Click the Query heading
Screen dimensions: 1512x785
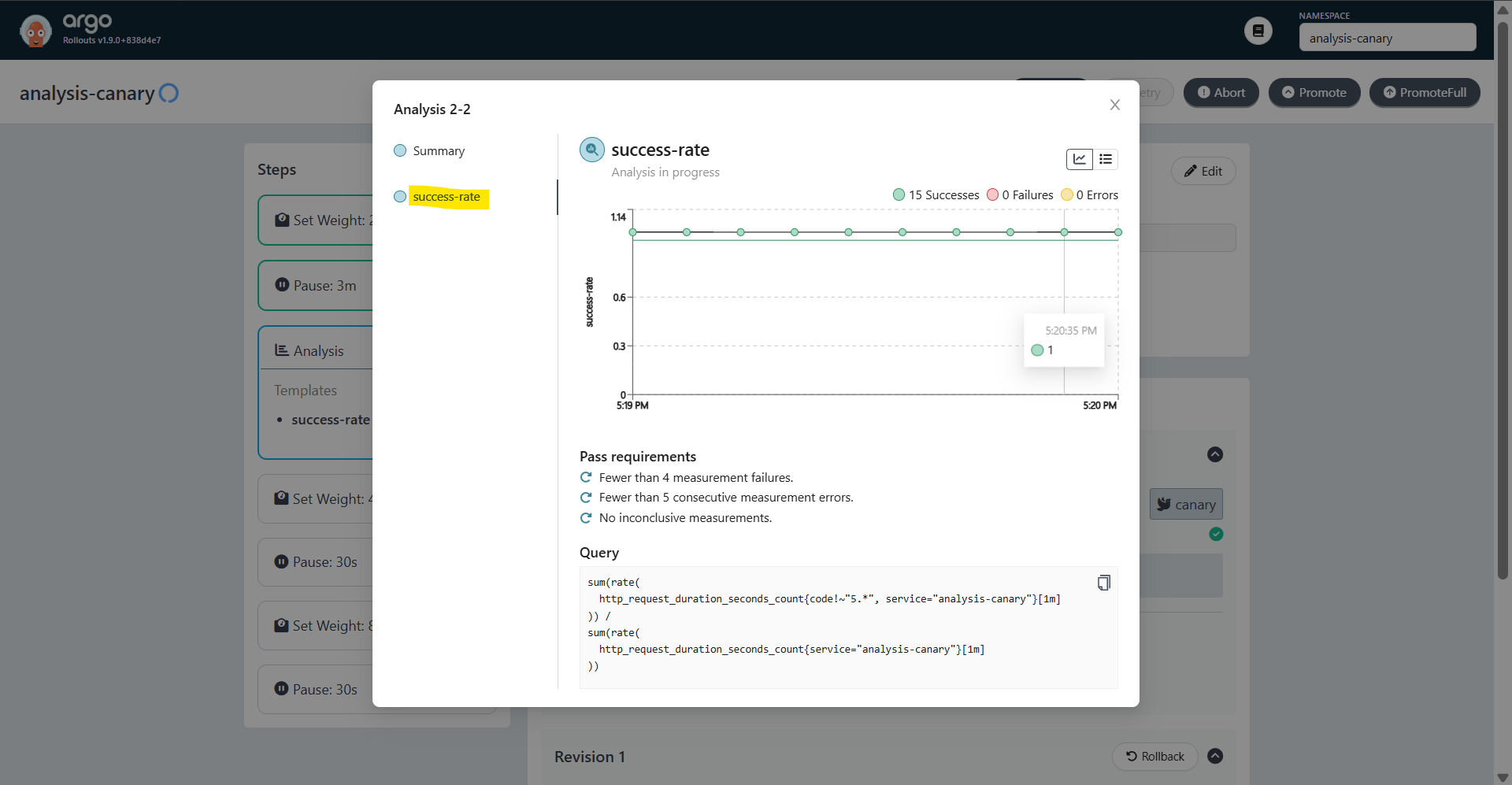(x=599, y=553)
